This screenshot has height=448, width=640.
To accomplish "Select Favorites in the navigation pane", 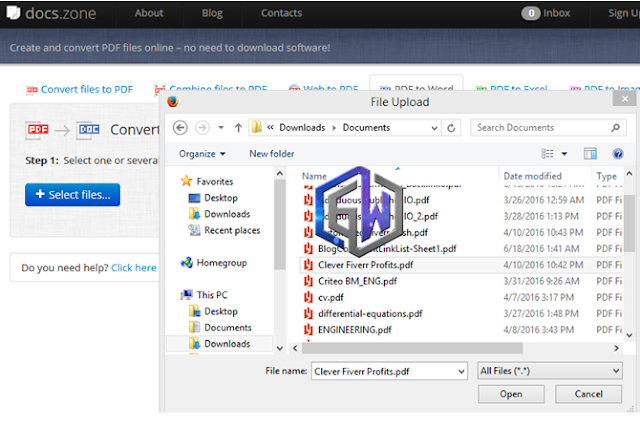I will [214, 181].
